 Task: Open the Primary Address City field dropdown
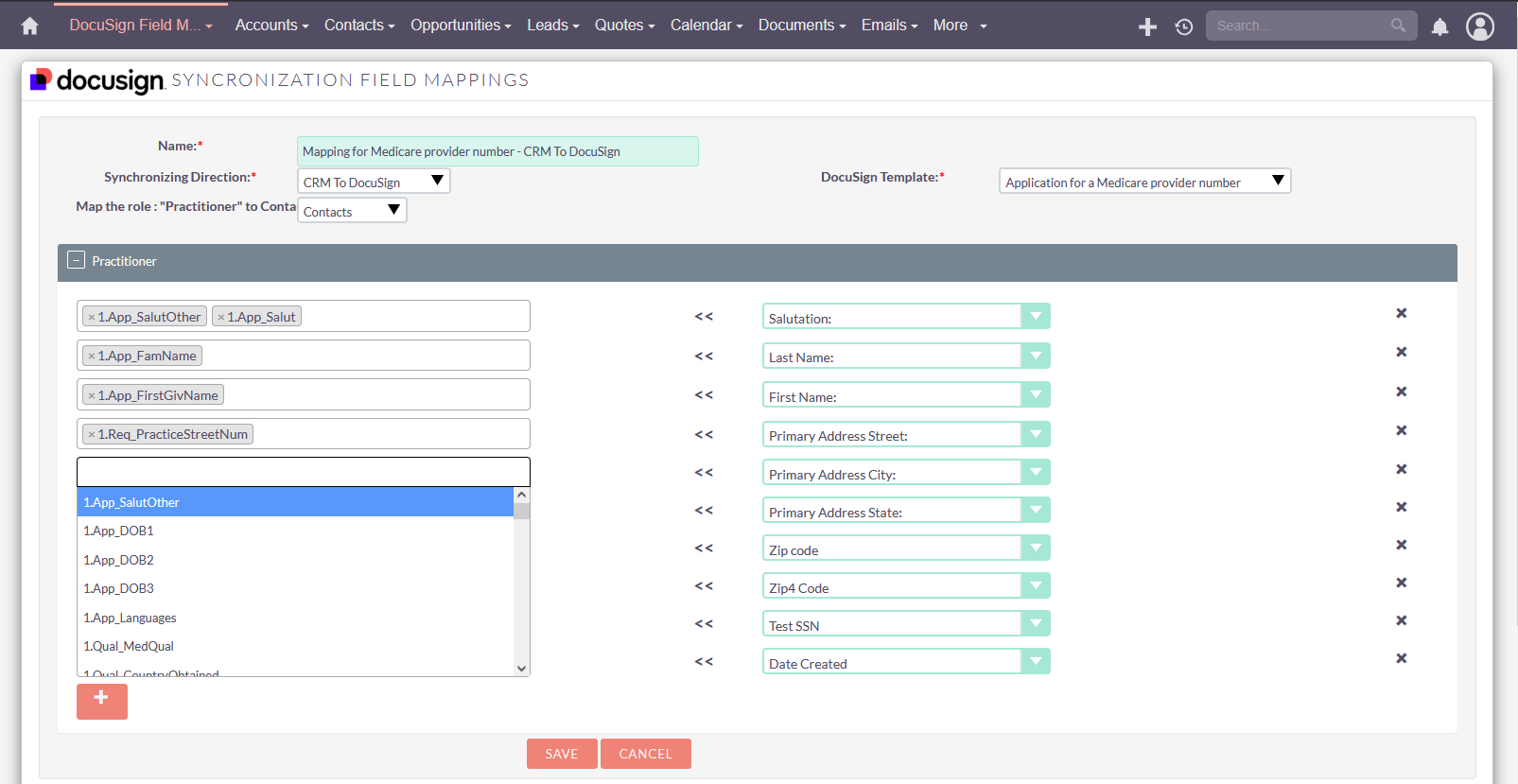tap(1036, 473)
